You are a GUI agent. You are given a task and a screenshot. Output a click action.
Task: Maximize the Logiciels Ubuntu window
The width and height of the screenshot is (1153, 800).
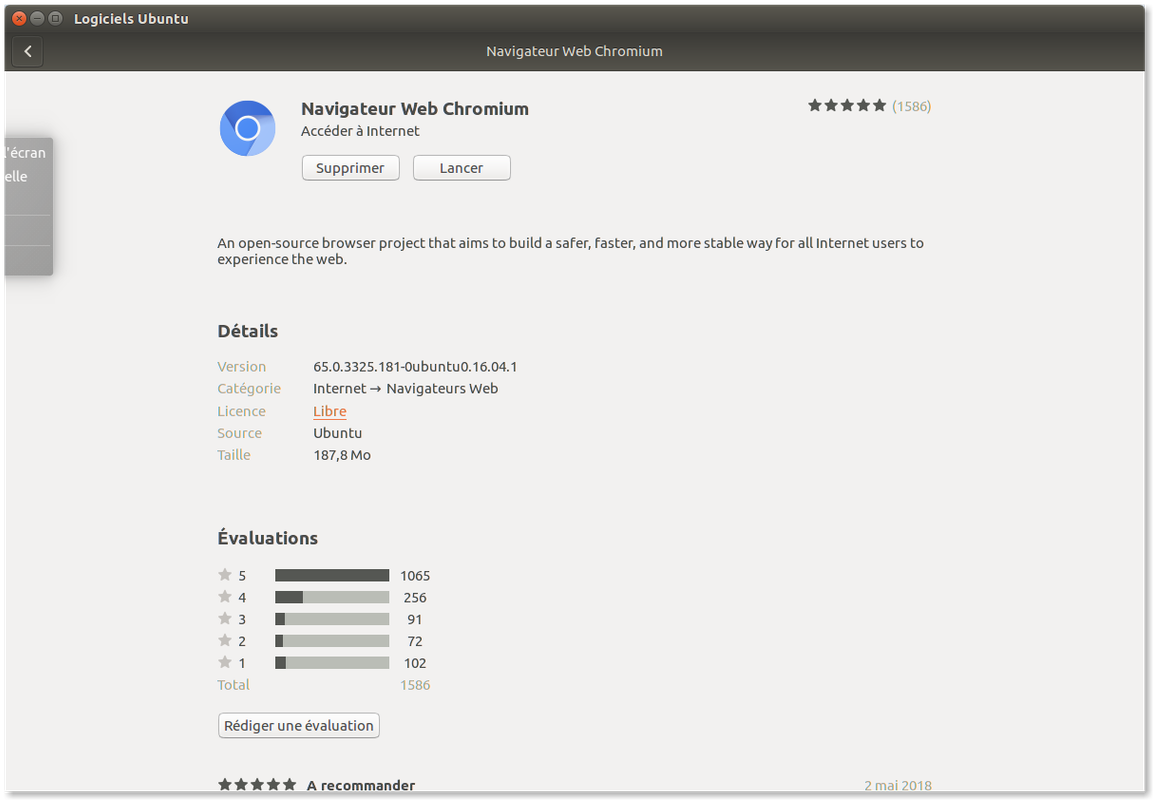coord(55,18)
